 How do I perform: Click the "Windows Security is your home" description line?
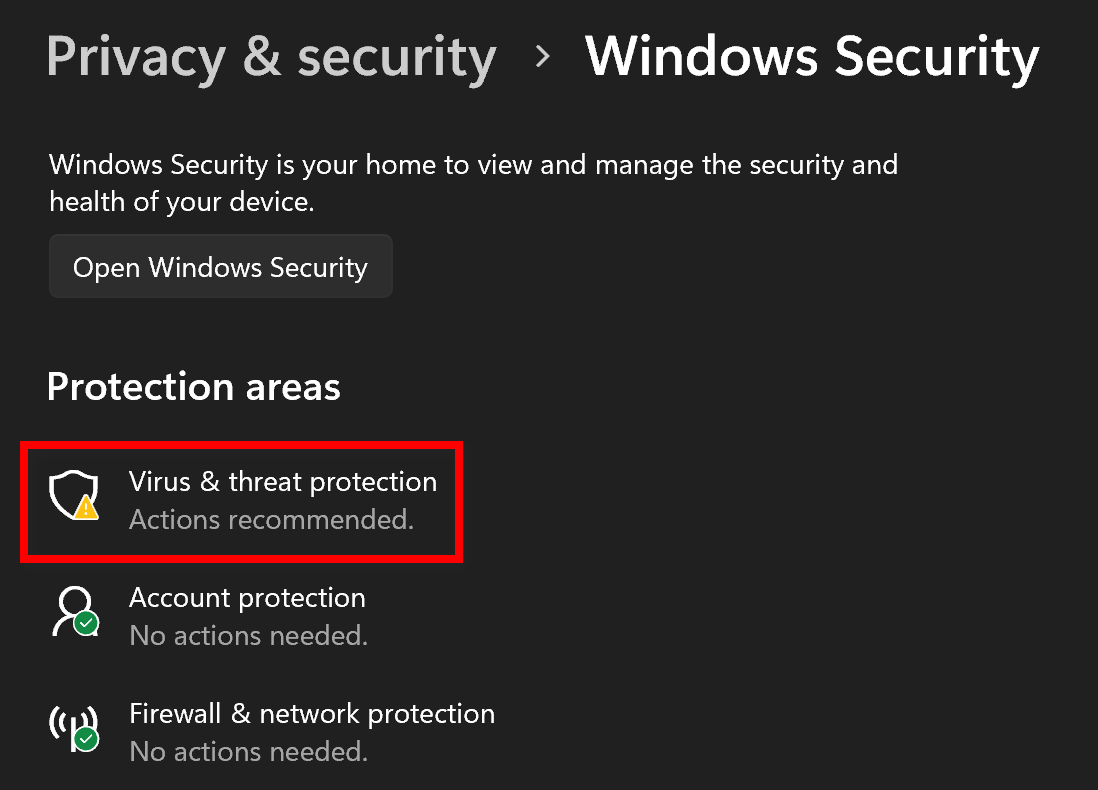point(473,165)
